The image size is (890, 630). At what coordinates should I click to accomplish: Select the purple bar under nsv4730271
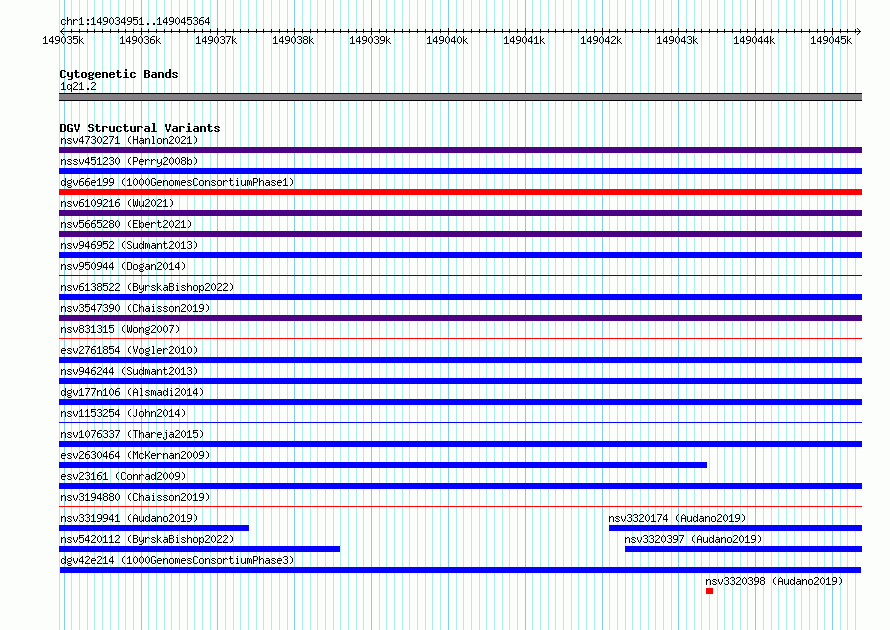pyautogui.click(x=460, y=150)
